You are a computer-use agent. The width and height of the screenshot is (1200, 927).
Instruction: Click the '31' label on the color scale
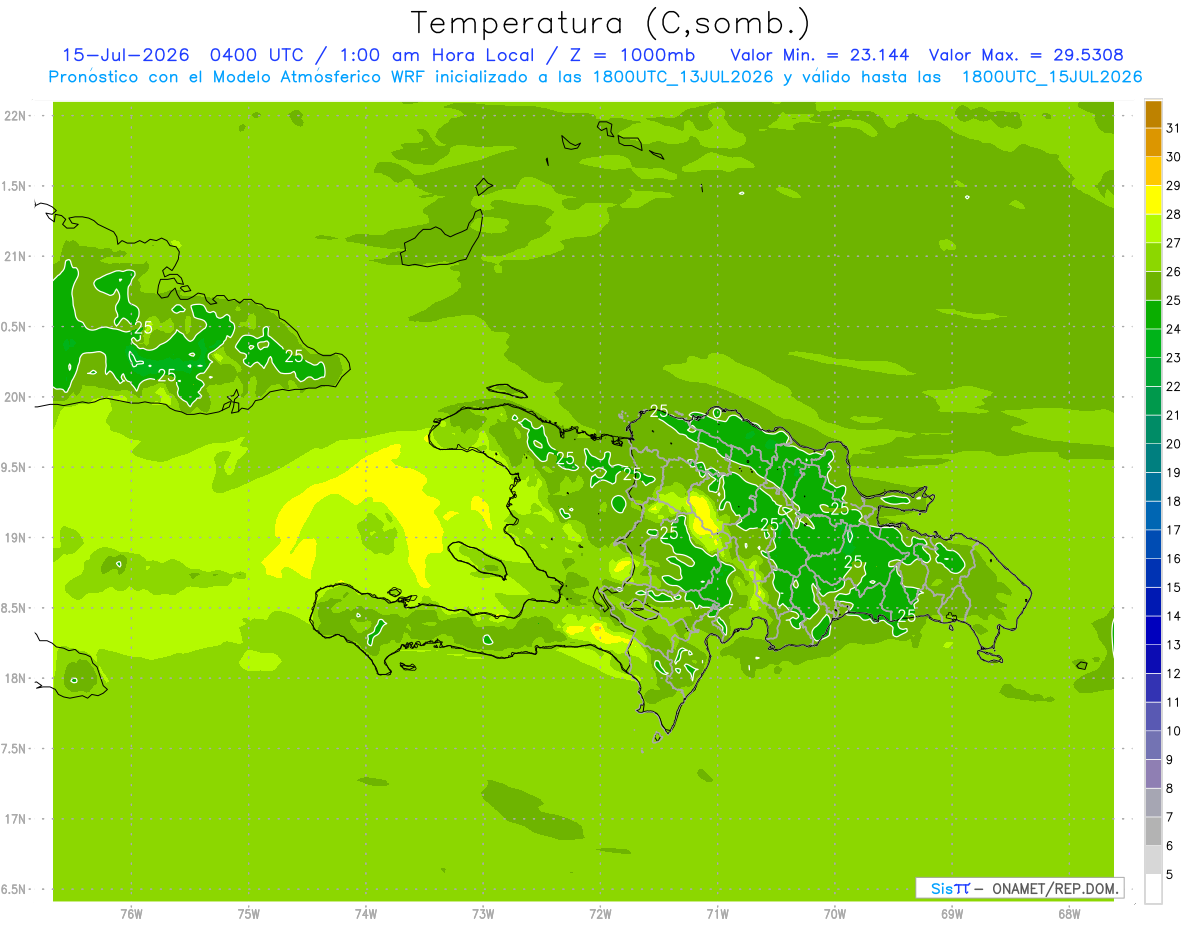click(x=1173, y=129)
